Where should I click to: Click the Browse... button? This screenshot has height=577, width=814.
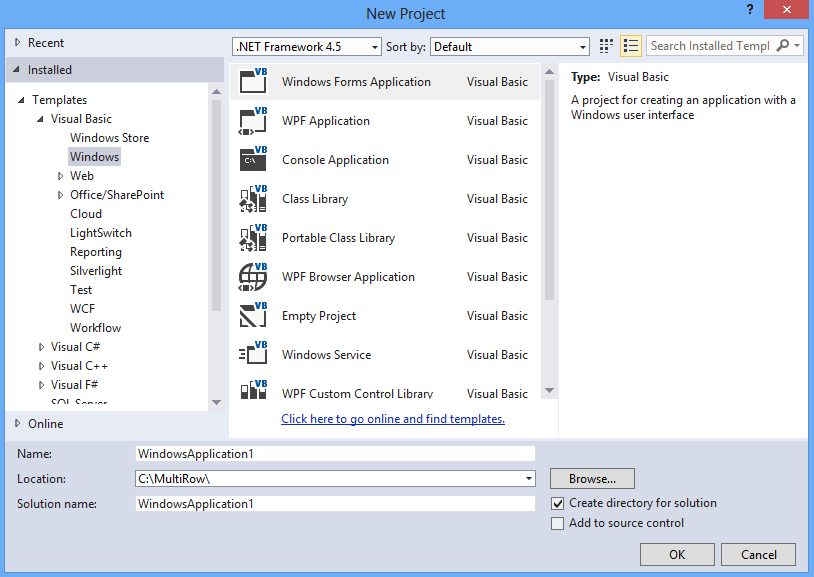[592, 479]
